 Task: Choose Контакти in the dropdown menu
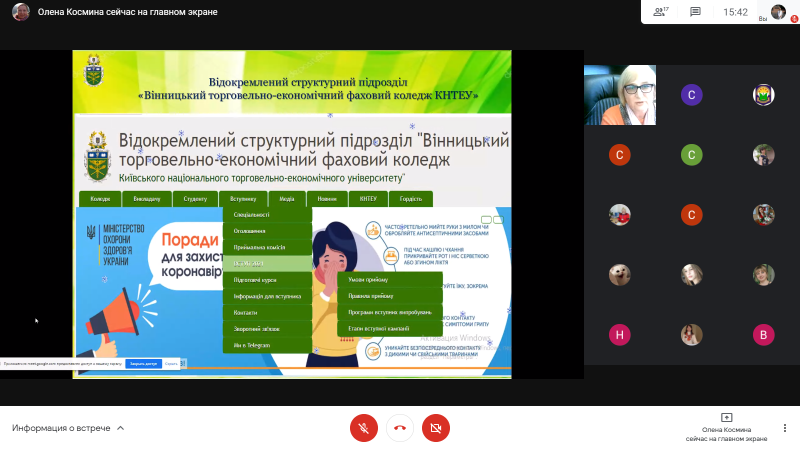click(267, 313)
